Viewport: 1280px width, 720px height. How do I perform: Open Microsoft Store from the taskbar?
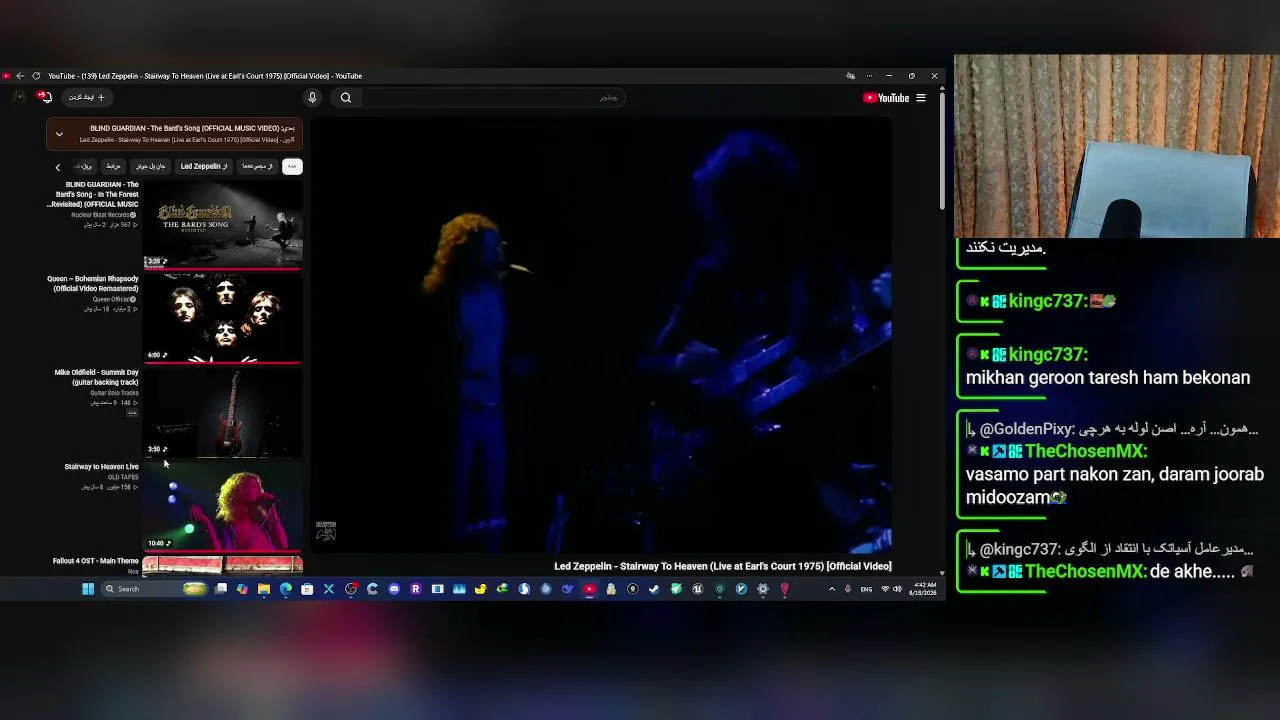[307, 589]
